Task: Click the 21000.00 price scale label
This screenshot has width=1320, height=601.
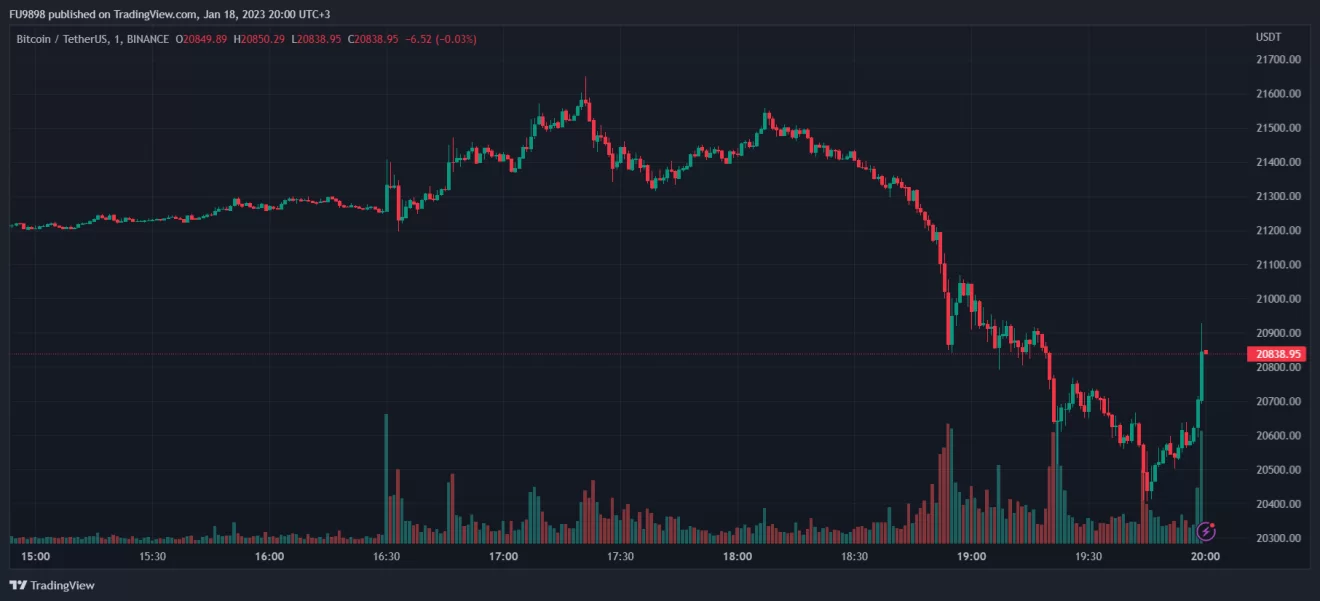Action: 1279,299
